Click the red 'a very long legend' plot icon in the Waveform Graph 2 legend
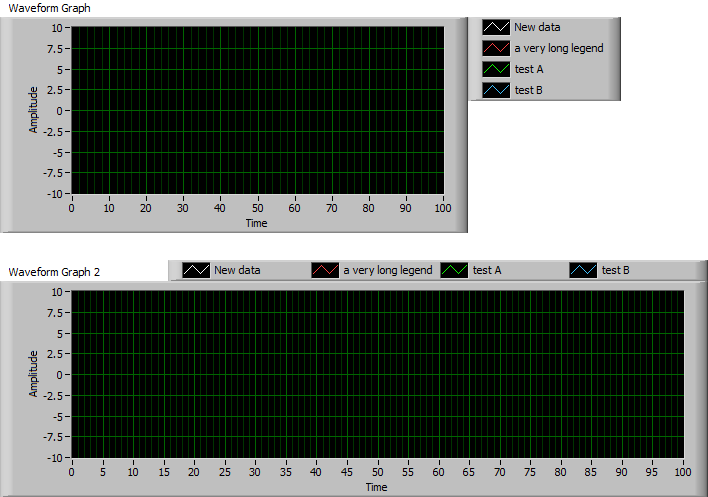This screenshot has width=708, height=497. [325, 270]
